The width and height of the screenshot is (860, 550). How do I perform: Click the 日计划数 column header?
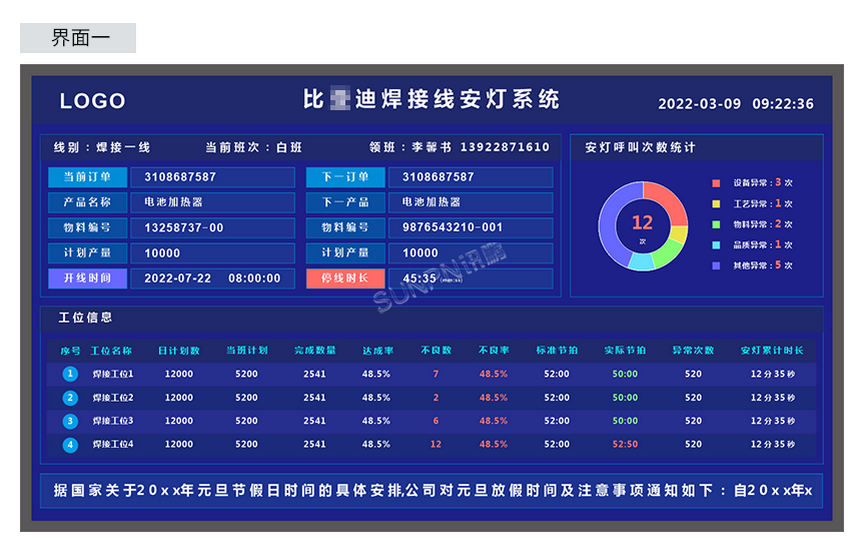pos(179,351)
